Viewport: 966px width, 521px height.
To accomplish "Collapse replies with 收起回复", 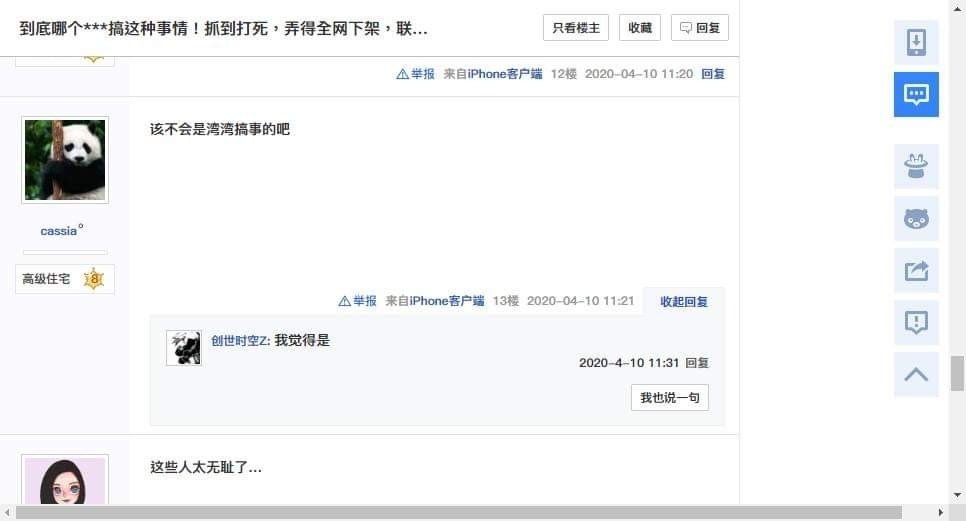I will 684,301.
